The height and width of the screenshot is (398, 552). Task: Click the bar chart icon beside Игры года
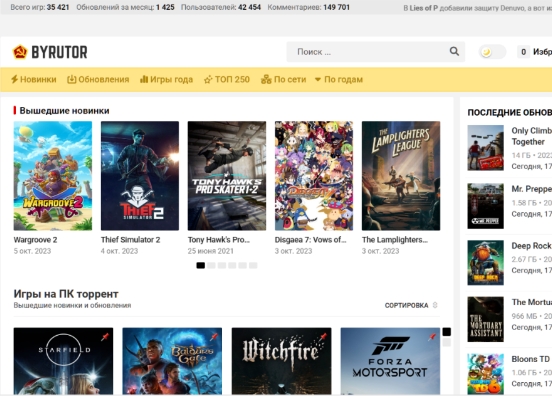144,79
